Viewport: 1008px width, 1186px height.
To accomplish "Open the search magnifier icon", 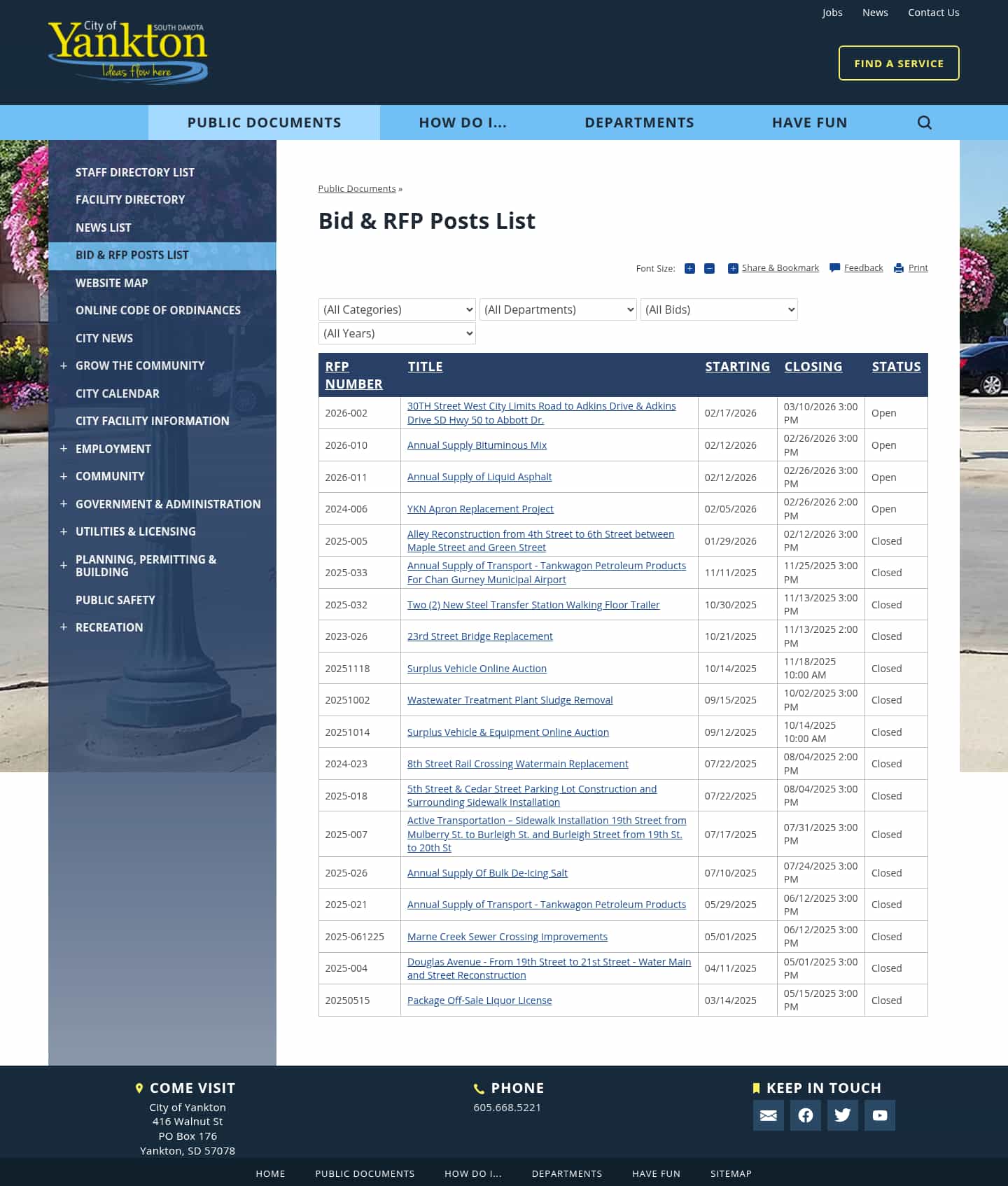I will pyautogui.click(x=924, y=123).
